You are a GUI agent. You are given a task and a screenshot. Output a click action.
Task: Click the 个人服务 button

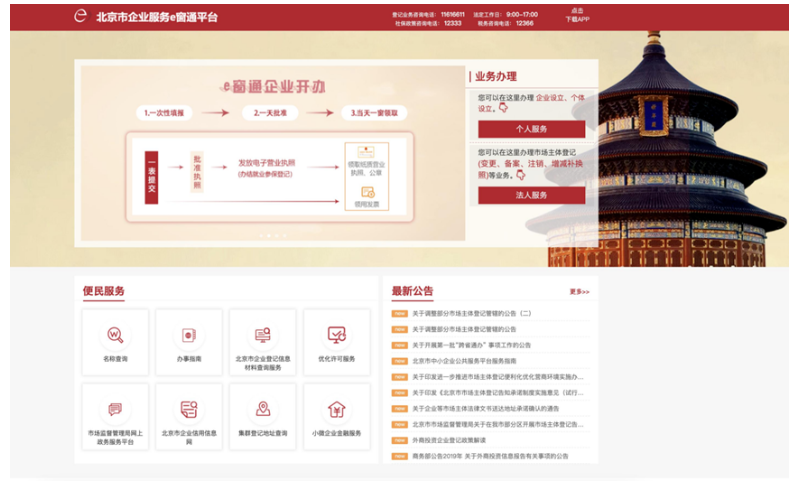[x=531, y=129]
